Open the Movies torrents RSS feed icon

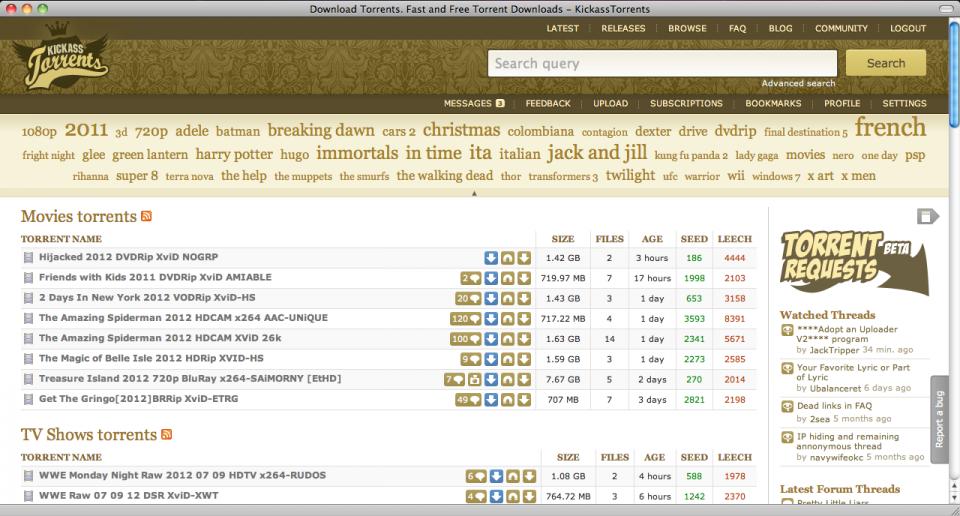click(x=146, y=216)
